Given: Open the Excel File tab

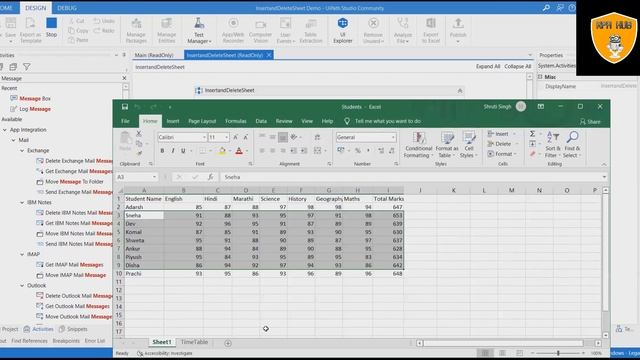Looking at the screenshot, I should point(125,121).
